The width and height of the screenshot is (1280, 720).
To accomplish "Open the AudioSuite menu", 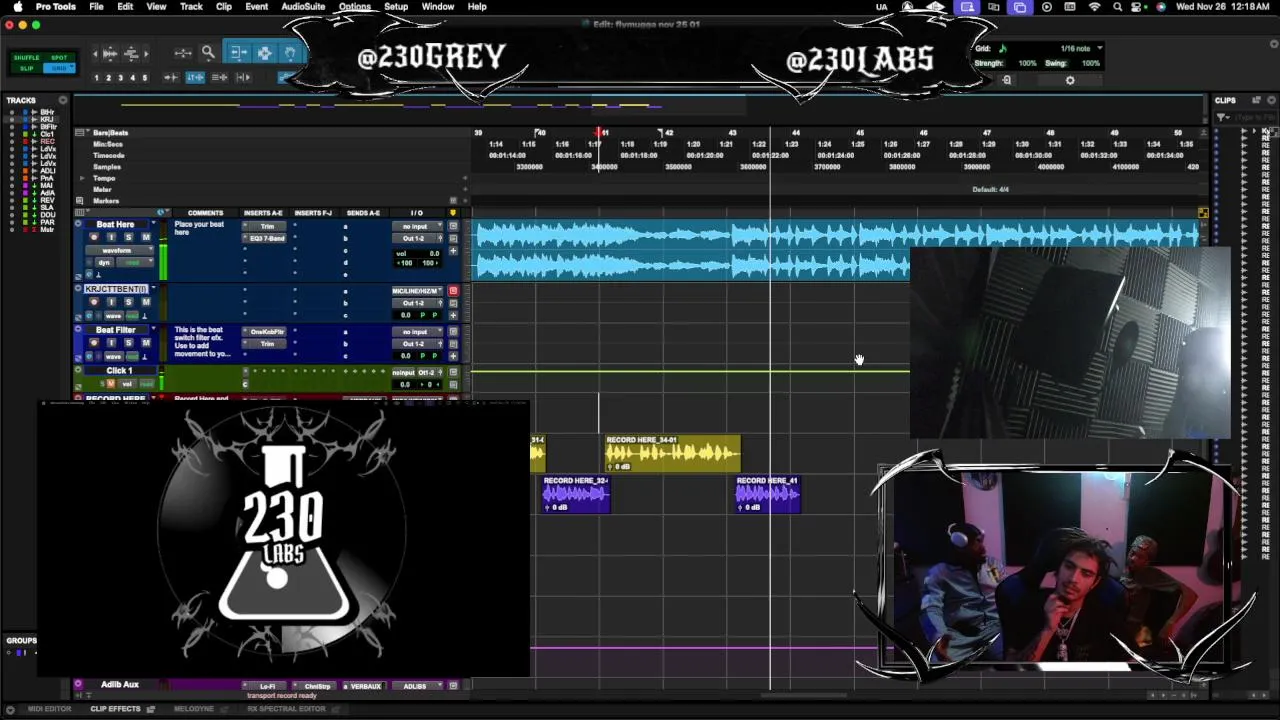I will (303, 7).
